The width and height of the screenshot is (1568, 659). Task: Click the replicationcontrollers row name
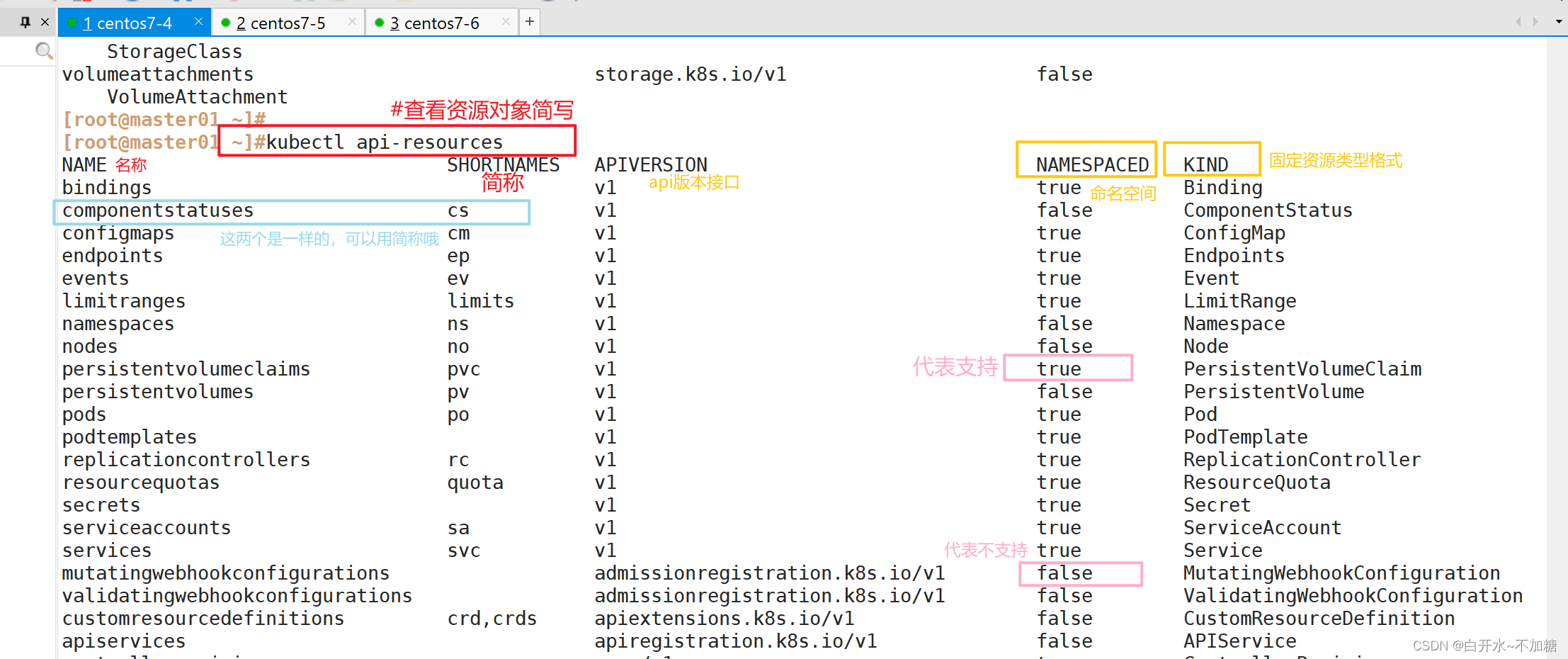(x=186, y=460)
